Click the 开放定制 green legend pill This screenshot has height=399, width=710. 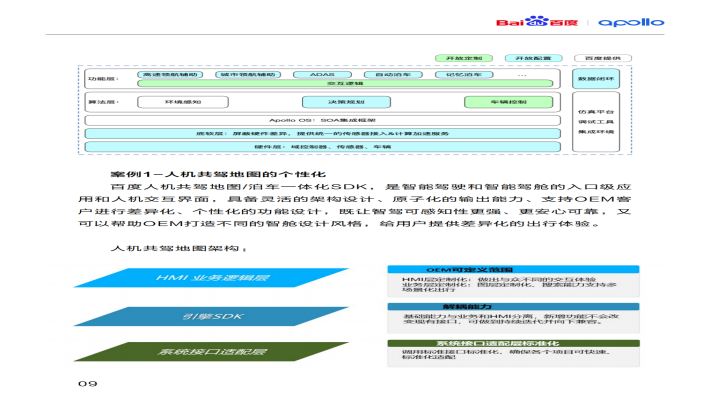(x=464, y=58)
